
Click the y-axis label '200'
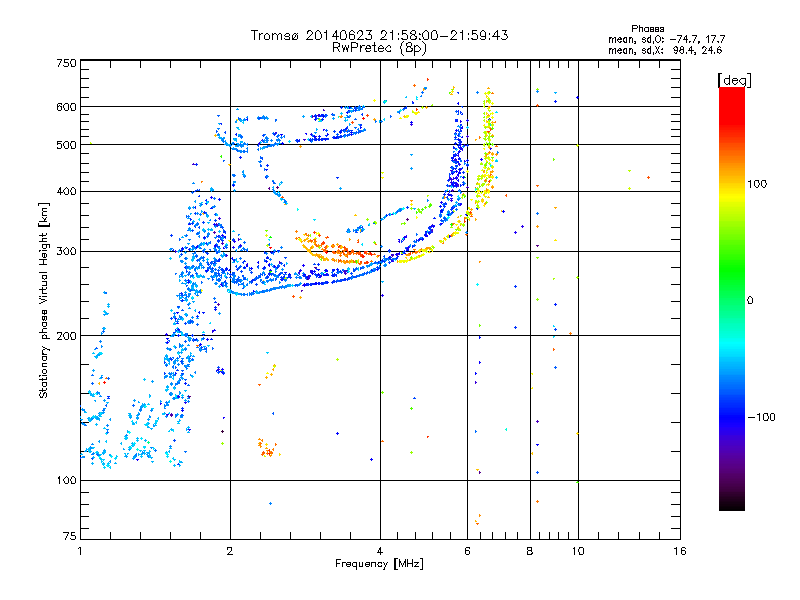click(x=66, y=336)
